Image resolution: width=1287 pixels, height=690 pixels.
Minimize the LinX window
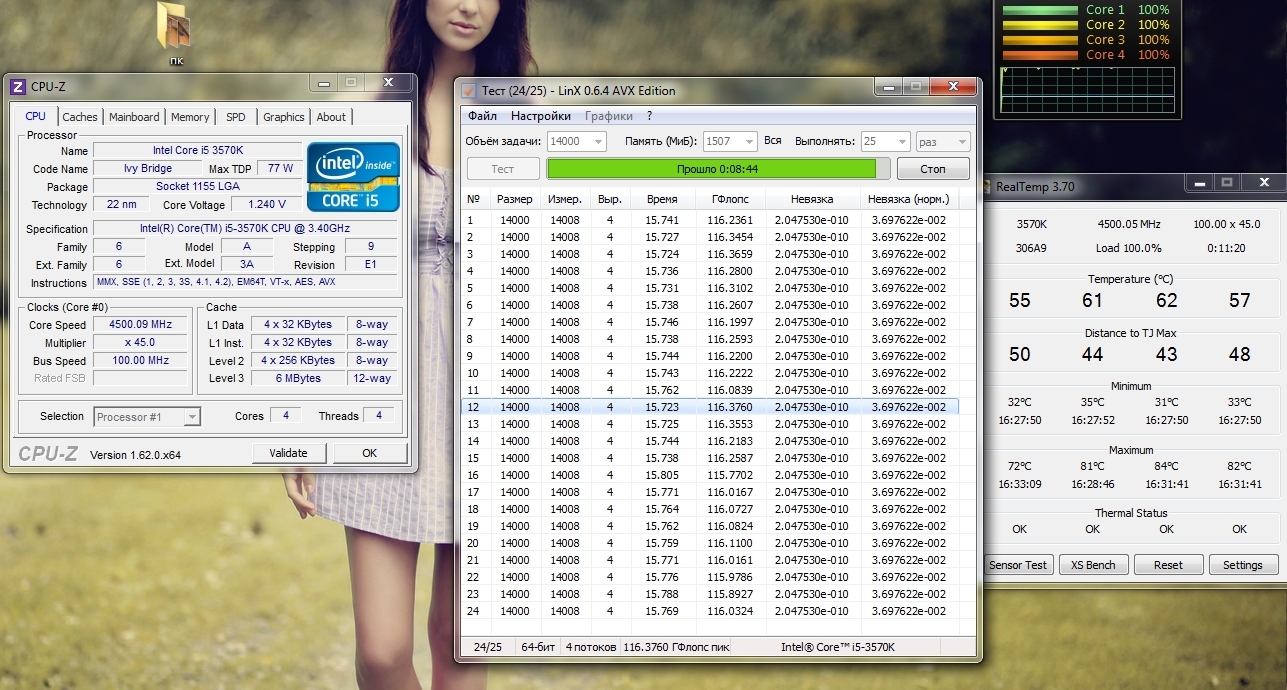(888, 88)
